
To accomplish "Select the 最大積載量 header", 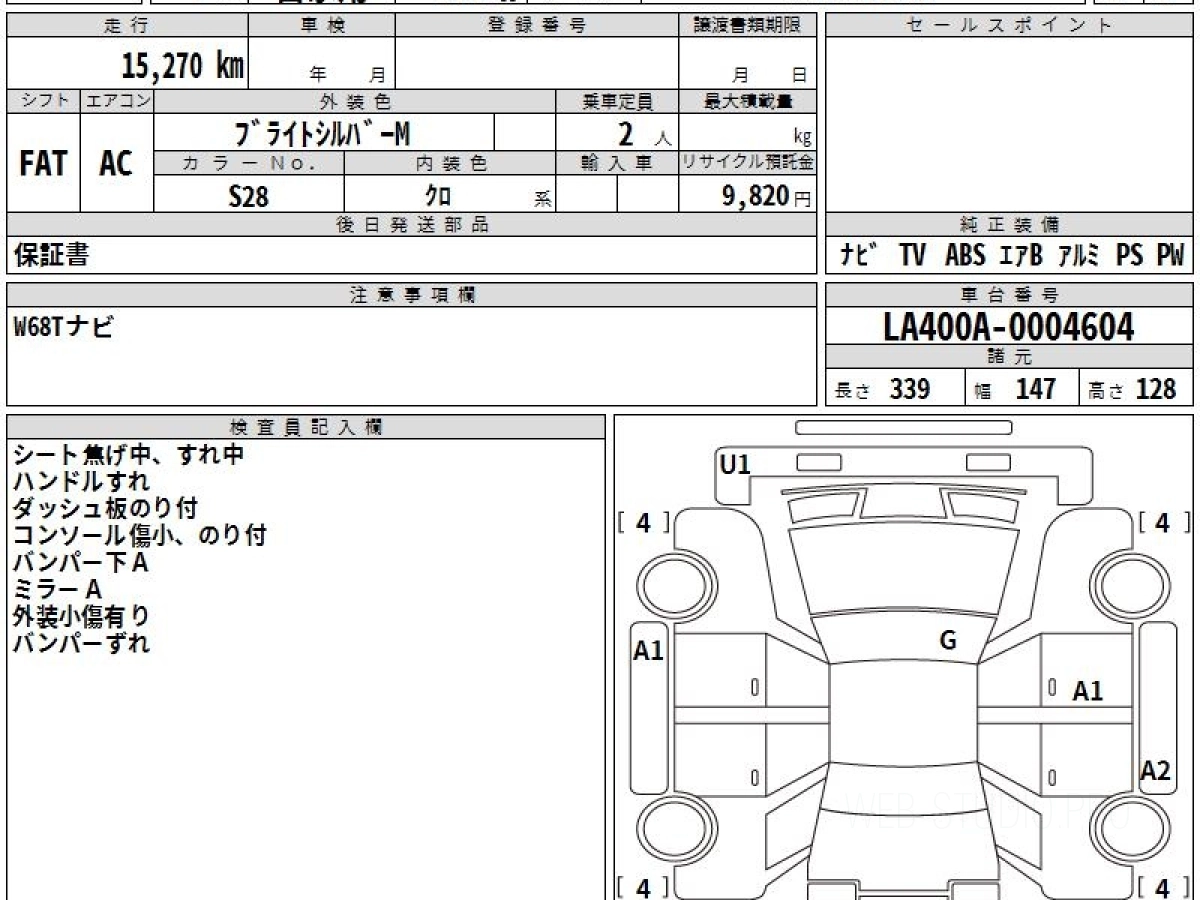I will (748, 101).
